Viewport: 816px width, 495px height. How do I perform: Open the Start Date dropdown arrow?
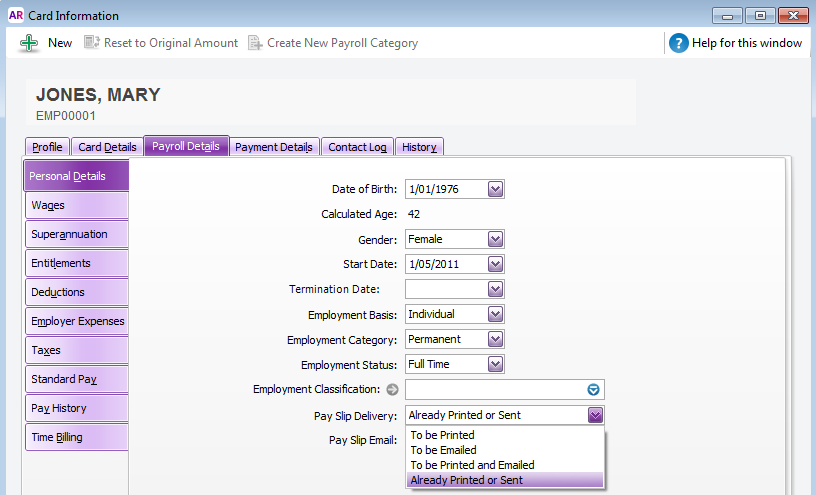click(x=495, y=264)
